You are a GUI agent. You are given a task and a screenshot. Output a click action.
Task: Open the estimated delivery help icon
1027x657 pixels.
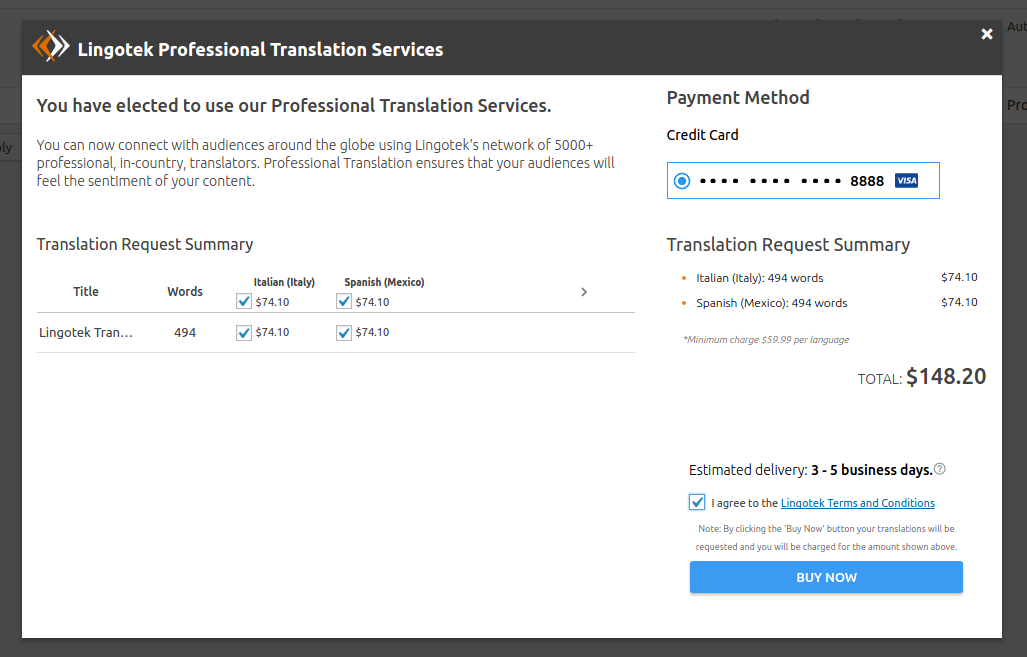pos(939,469)
